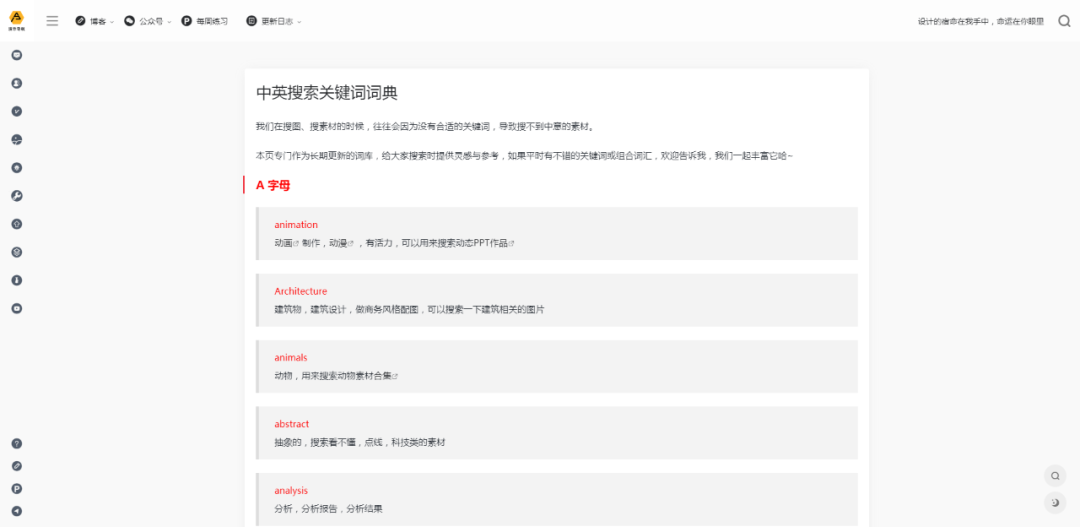This screenshot has height=527, width=1080.
Task: Click the fifth sidebar circle icon below the globe
Action: [17, 167]
